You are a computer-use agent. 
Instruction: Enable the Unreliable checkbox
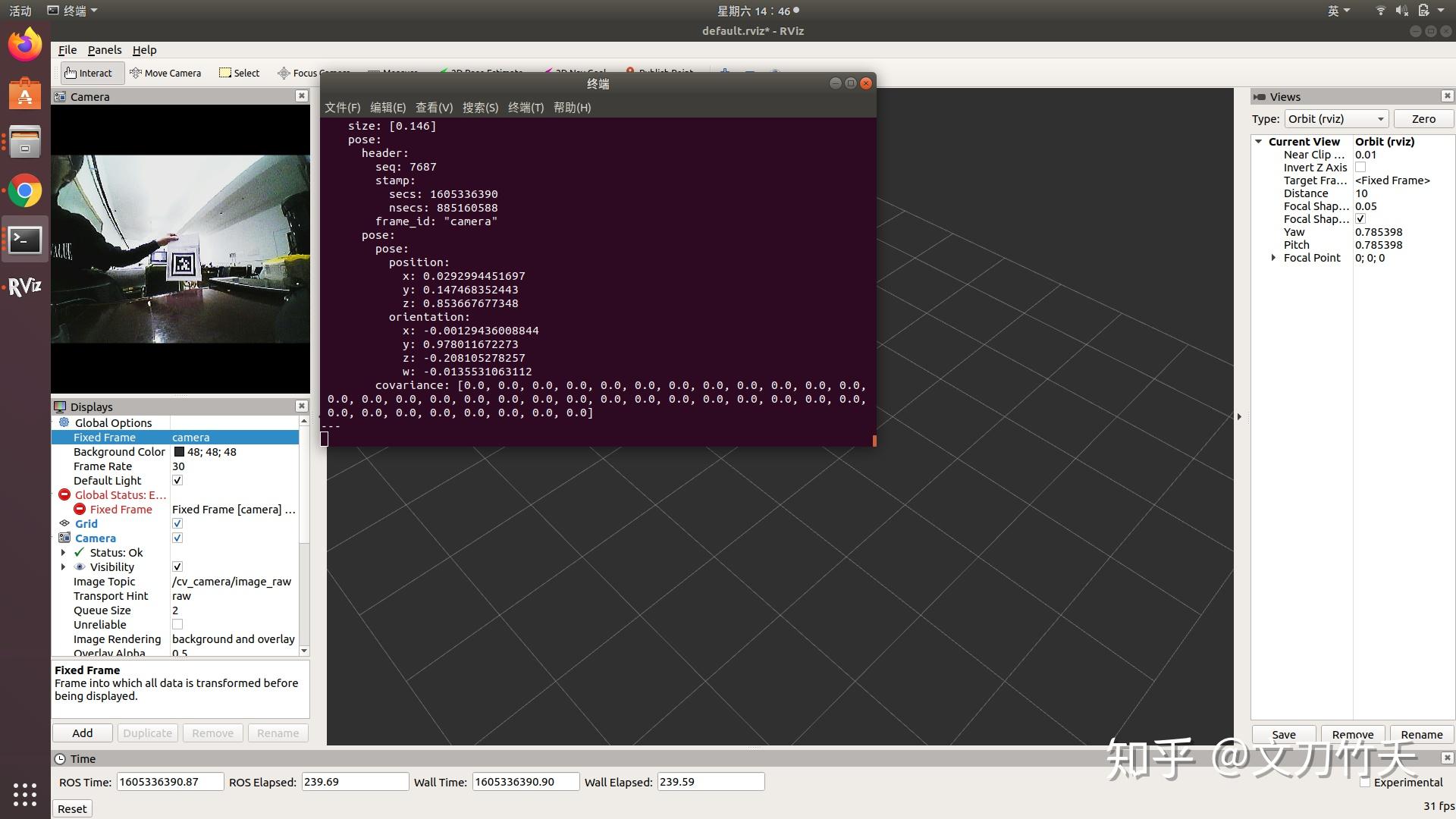[177, 625]
